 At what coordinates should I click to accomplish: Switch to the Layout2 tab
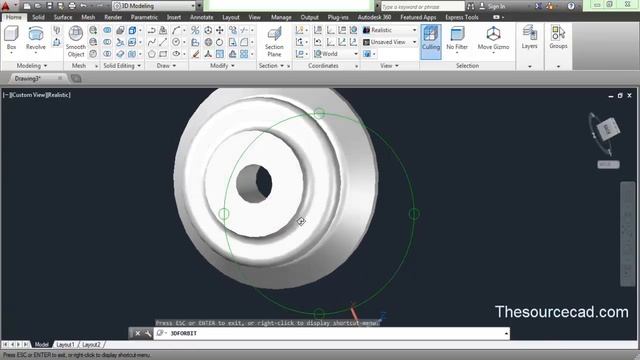pyautogui.click(x=91, y=344)
